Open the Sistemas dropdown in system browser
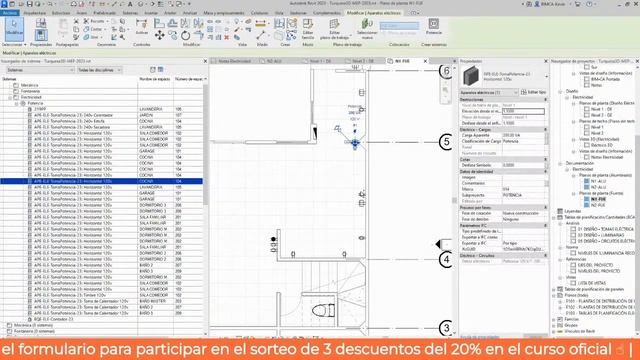The height and width of the screenshot is (360, 640). 40,70
